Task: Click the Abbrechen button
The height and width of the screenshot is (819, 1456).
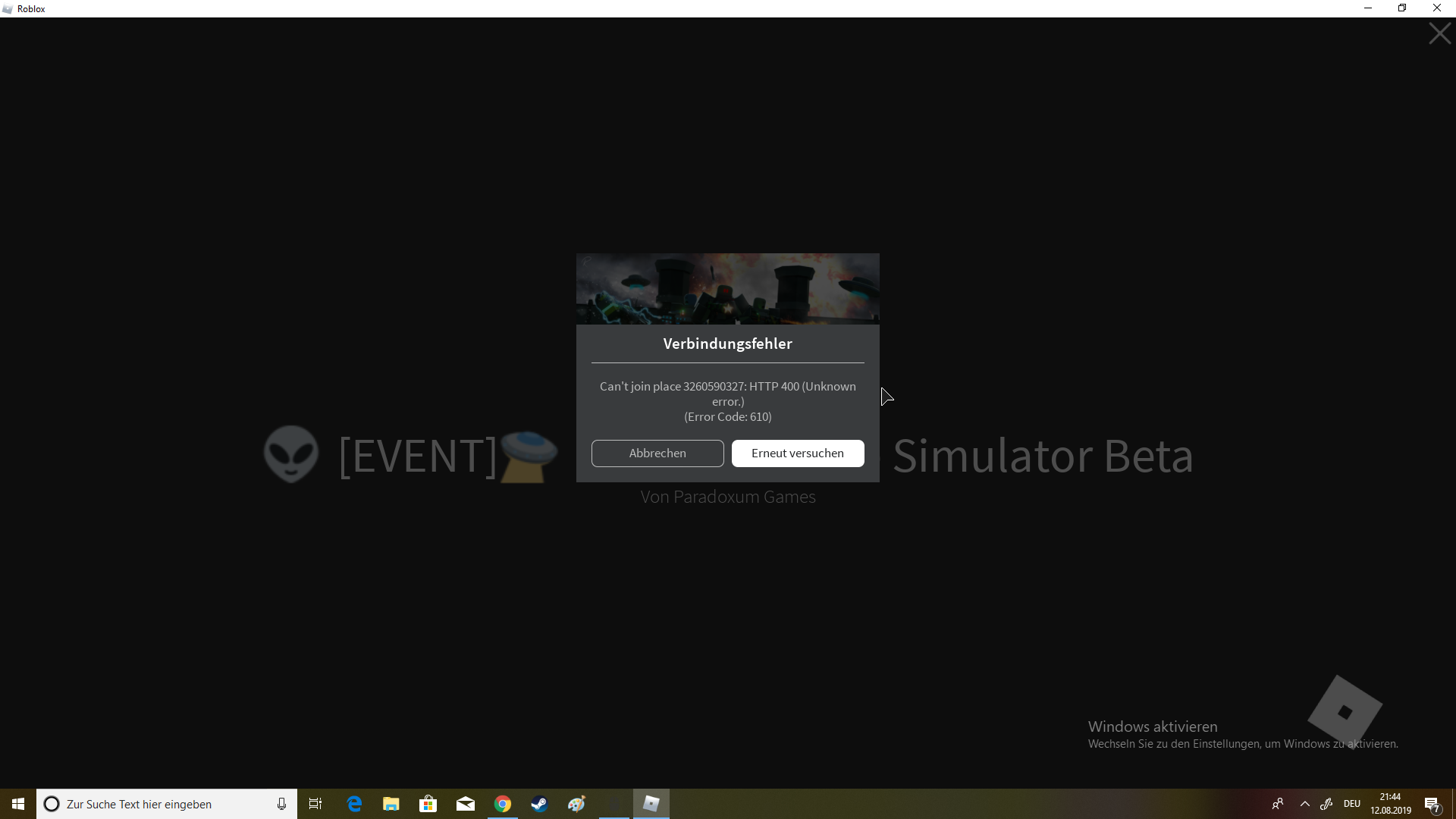Action: coord(657,453)
